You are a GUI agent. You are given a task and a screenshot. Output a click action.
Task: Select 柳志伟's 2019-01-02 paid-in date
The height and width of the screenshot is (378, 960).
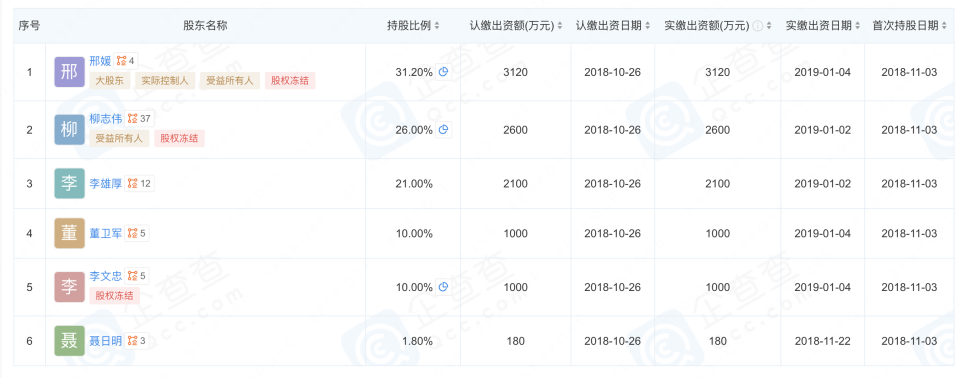pos(823,130)
